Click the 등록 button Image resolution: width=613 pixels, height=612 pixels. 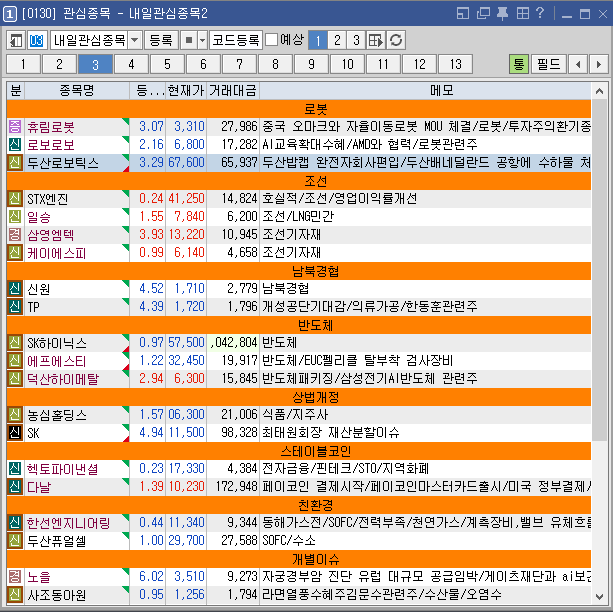(160, 40)
